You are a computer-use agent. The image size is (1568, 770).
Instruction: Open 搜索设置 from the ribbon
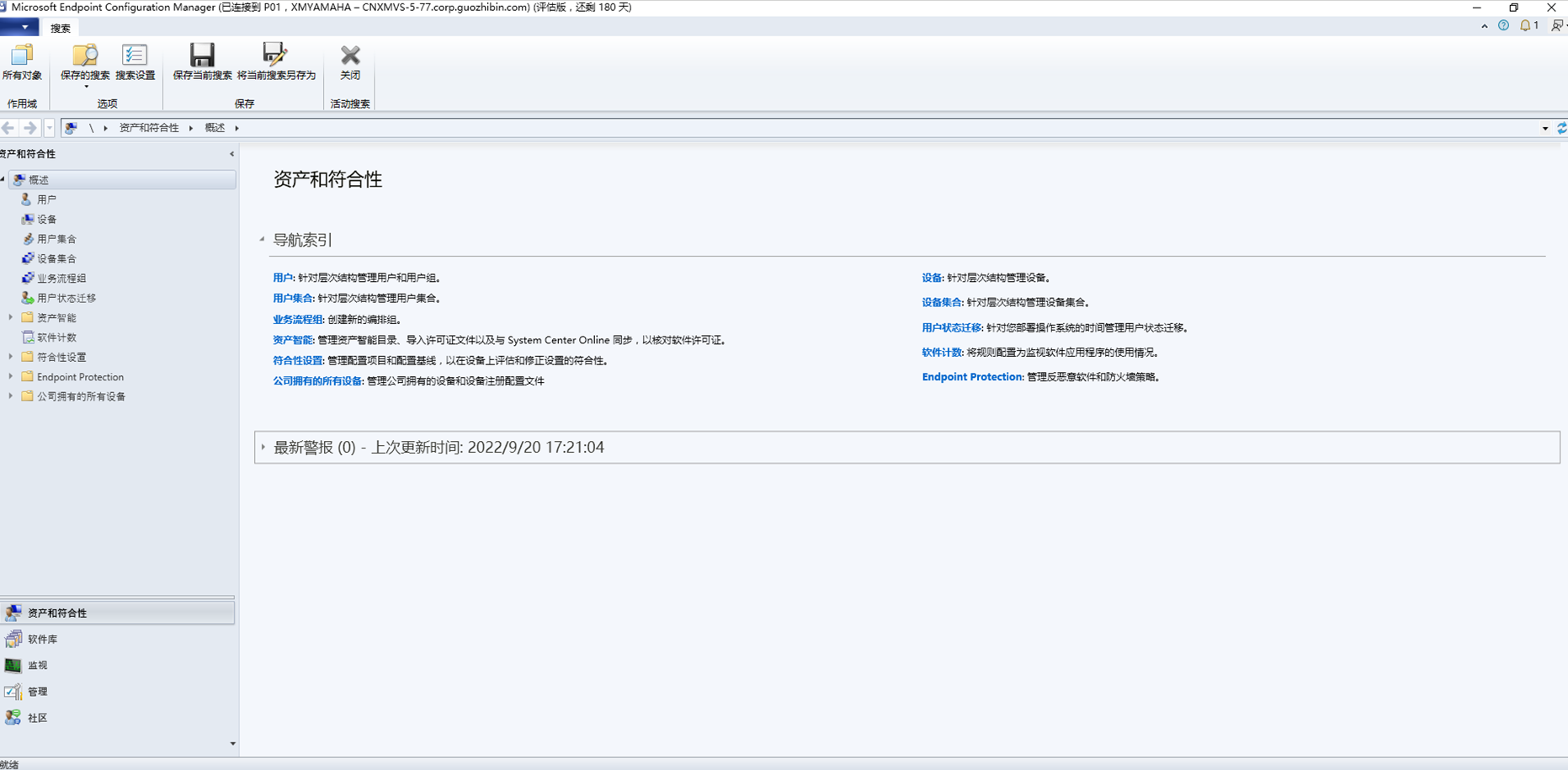pos(135,62)
